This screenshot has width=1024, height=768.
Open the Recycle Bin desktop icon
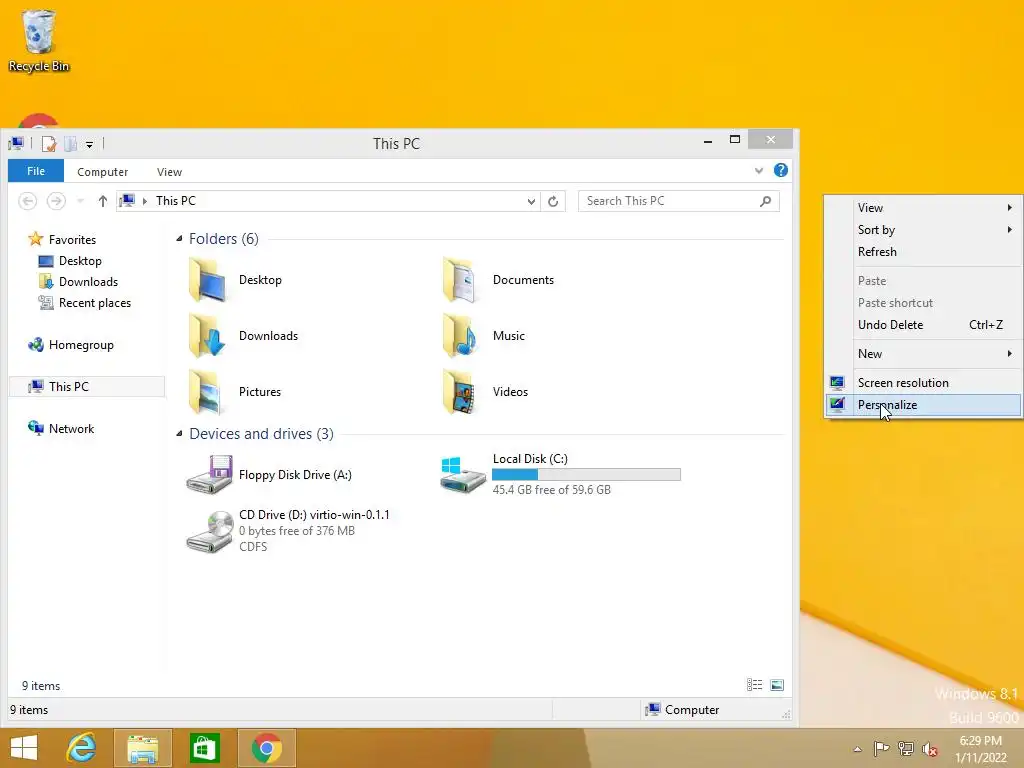pyautogui.click(x=39, y=40)
